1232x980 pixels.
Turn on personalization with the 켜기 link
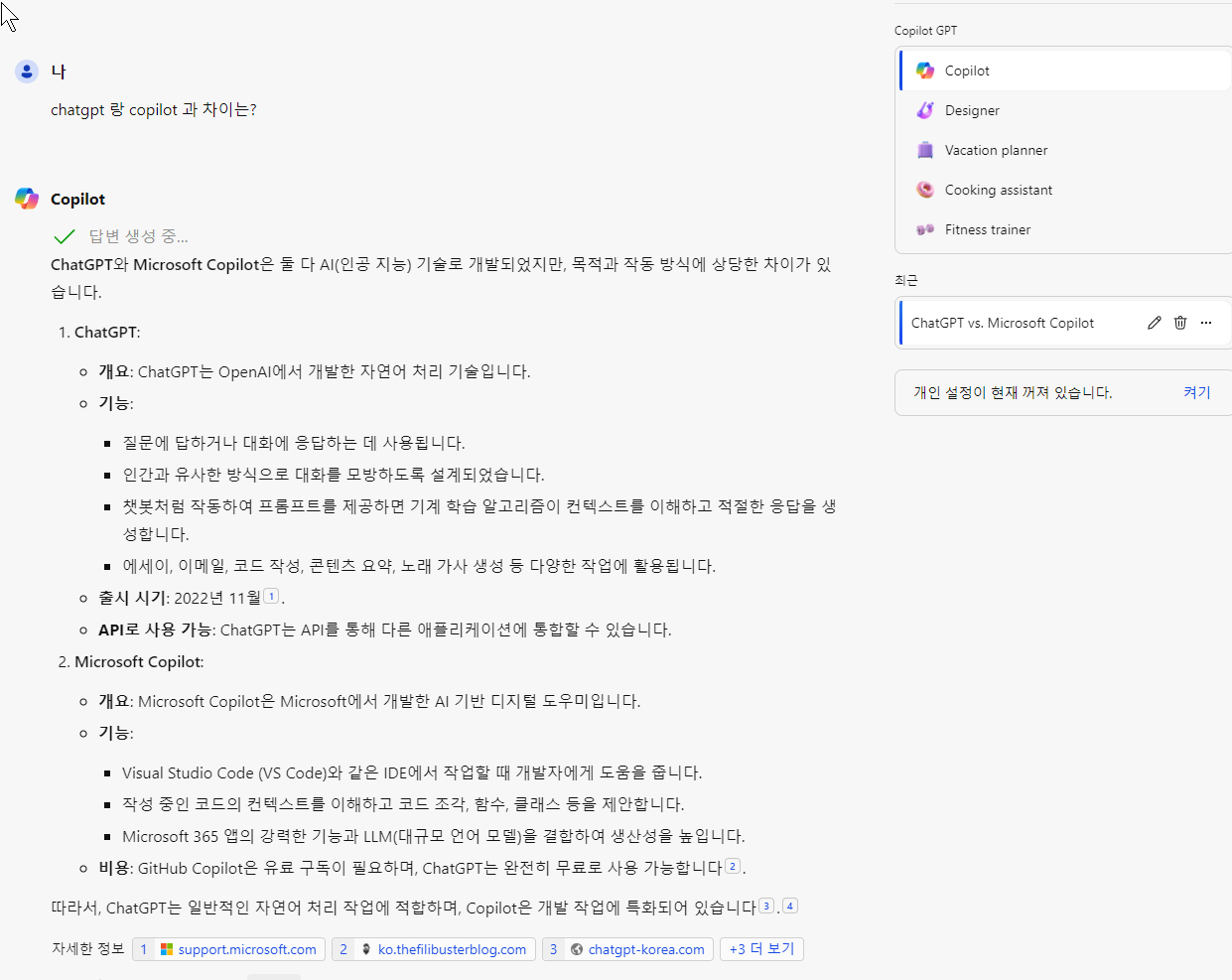(1197, 392)
